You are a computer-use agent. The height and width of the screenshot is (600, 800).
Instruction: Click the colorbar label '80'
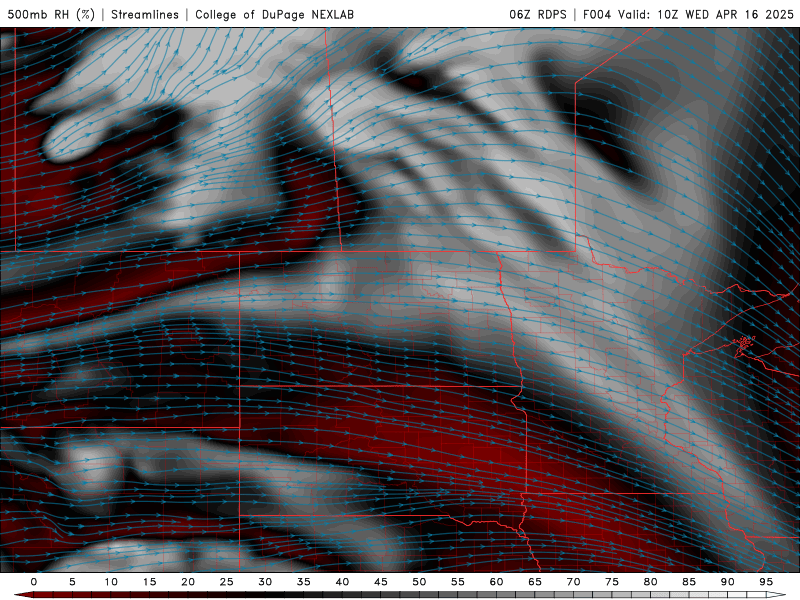tap(650, 582)
